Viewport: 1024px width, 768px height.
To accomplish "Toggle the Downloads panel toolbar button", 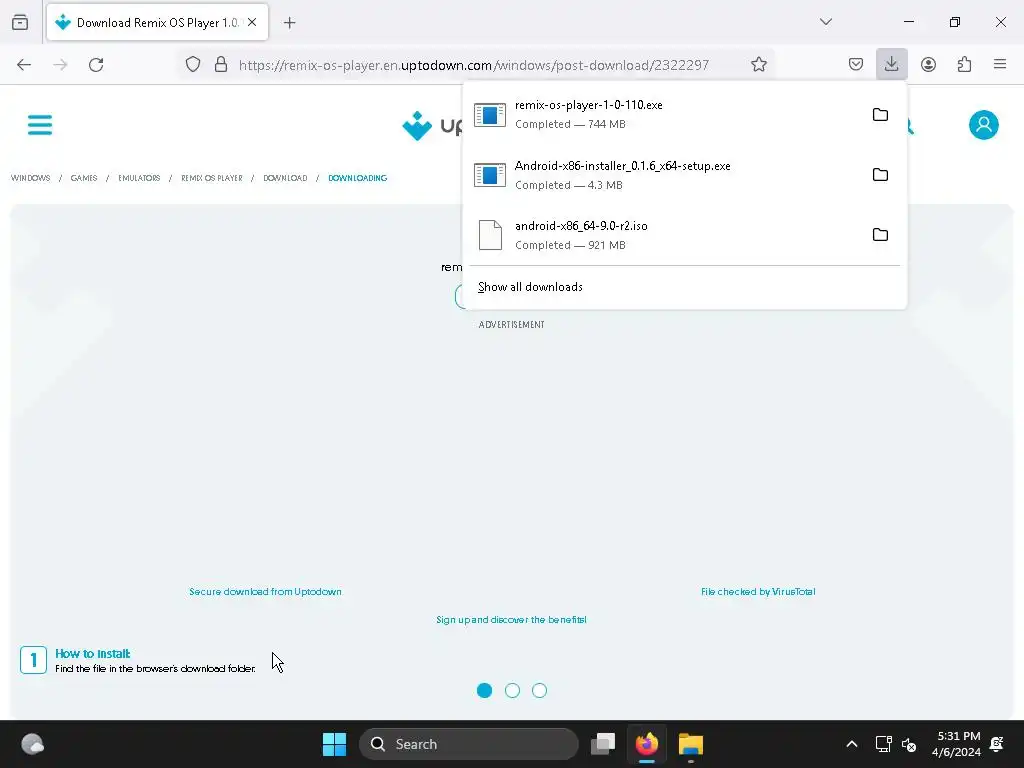I will click(891, 64).
